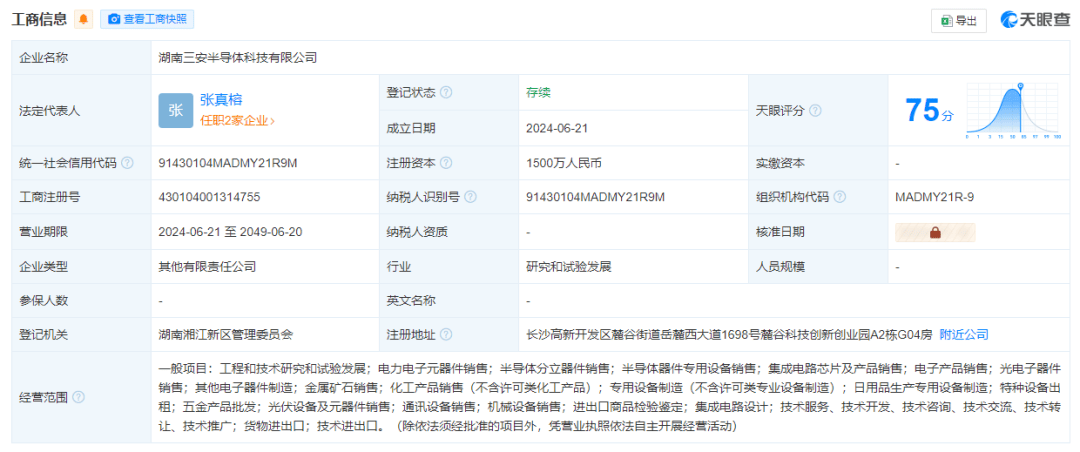Click organization code MADMY21R-9
Screen dimensions: 1080x452
pyautogui.click(x=935, y=197)
